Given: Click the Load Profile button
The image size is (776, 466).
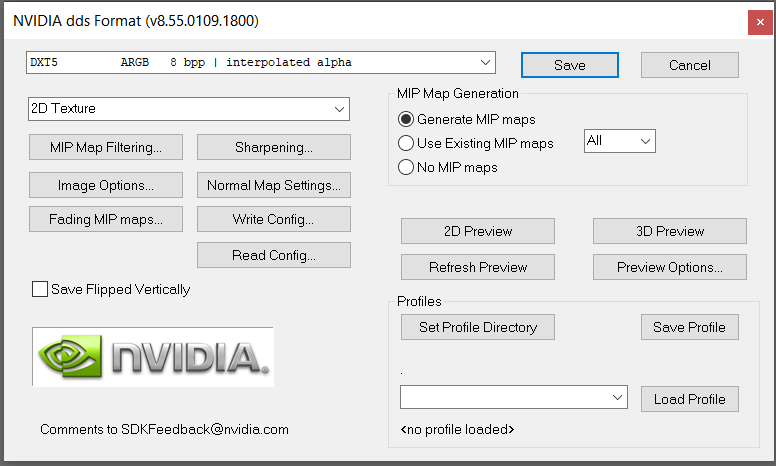Looking at the screenshot, I should [x=689, y=399].
